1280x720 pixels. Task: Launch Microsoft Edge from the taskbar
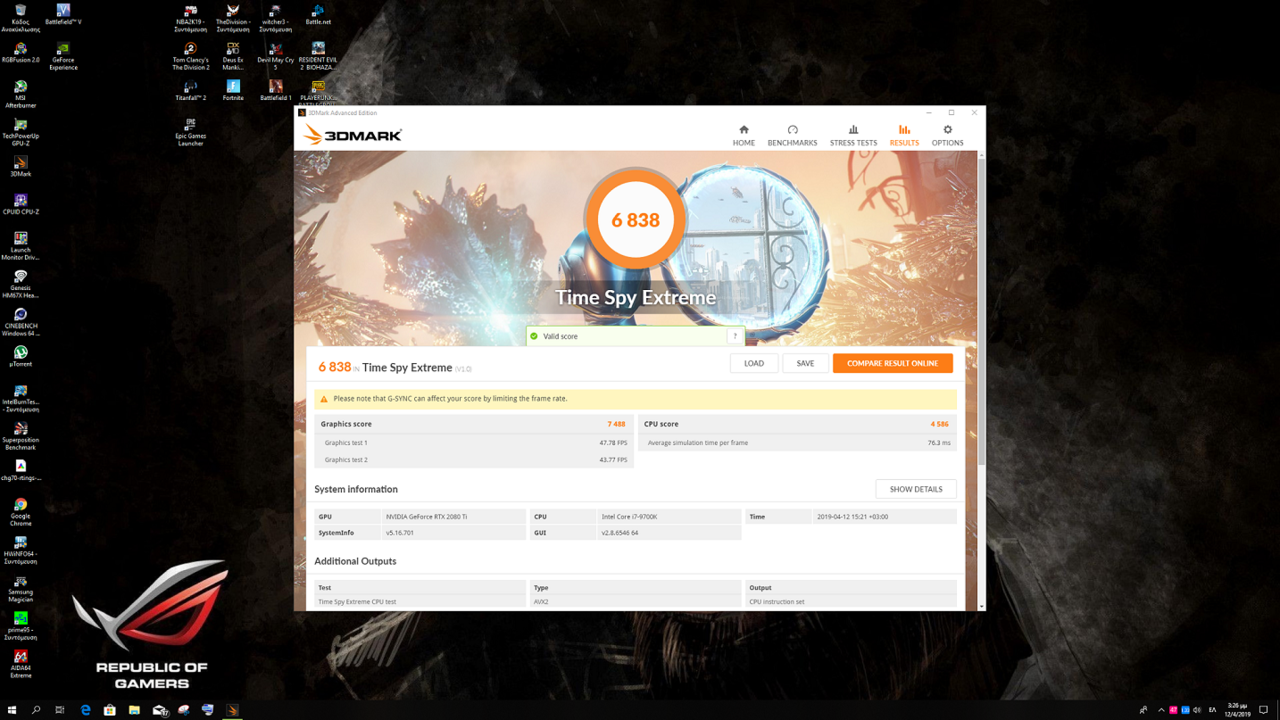click(x=85, y=710)
